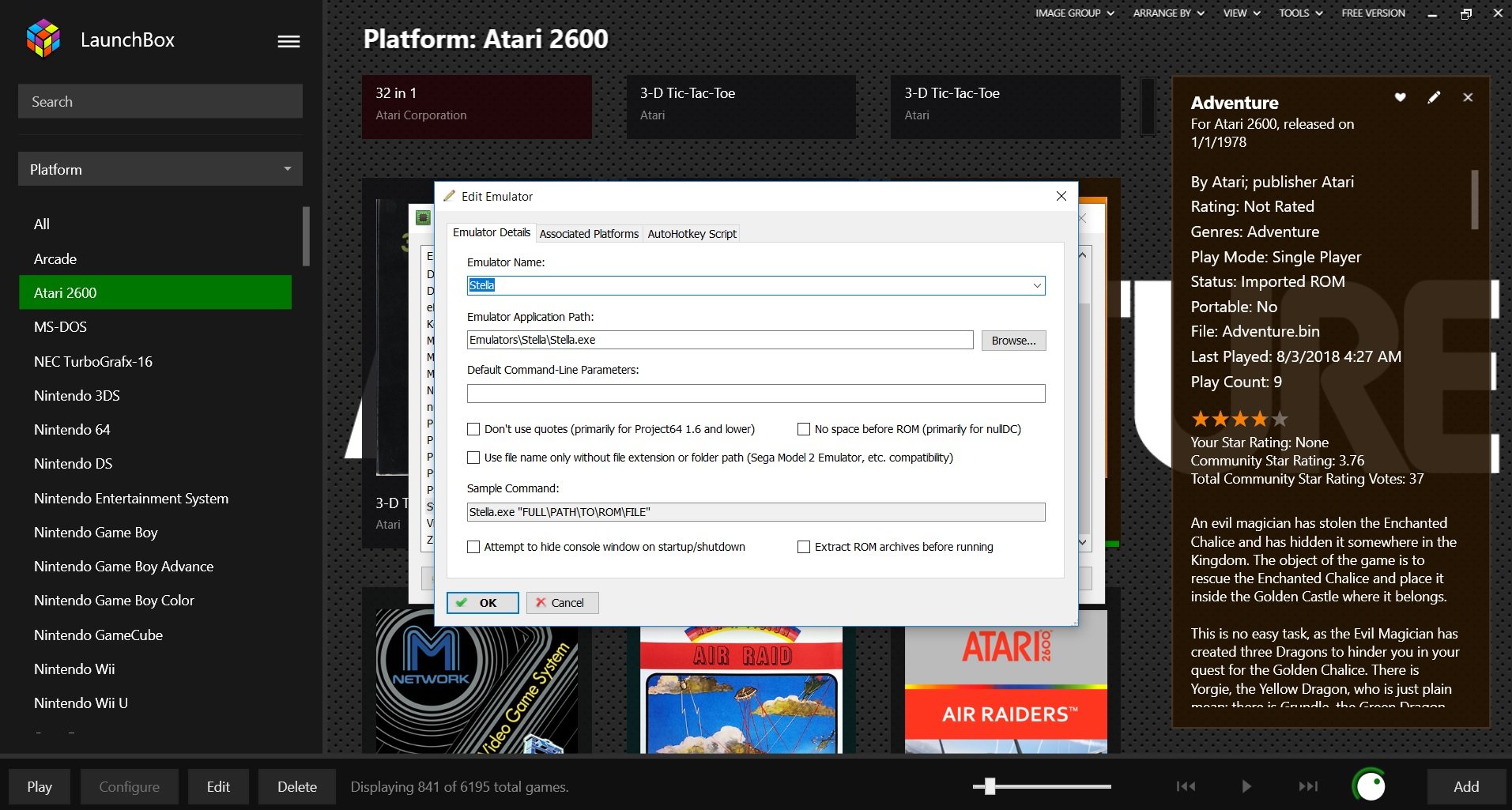
Task: Click the Edit button in bottom bar
Action: (218, 787)
